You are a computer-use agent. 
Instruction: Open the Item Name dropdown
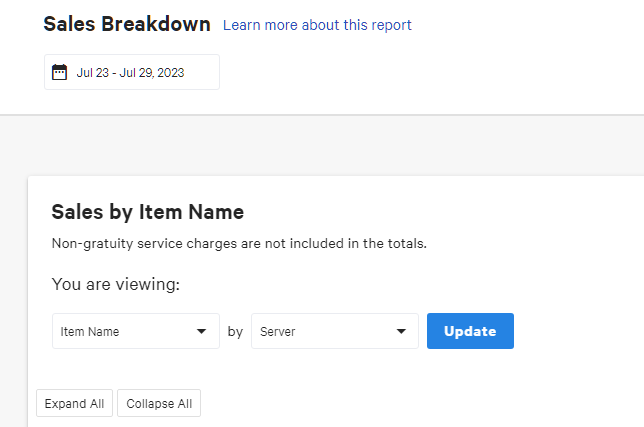[x=135, y=331]
